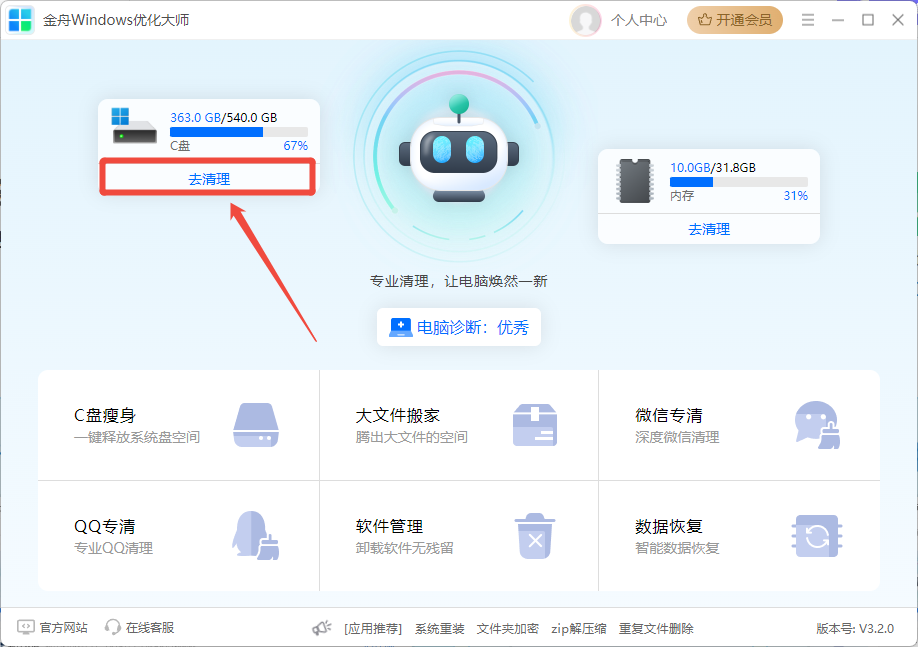918x647 pixels.
Task: Click the 智能数据恢复 subtitle
Action: pyautogui.click(x=677, y=549)
